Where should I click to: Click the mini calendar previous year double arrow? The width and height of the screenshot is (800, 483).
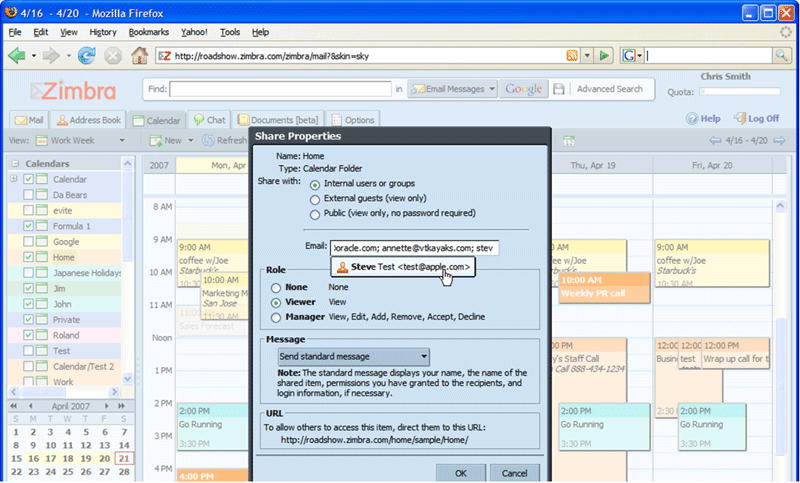[x=14, y=406]
